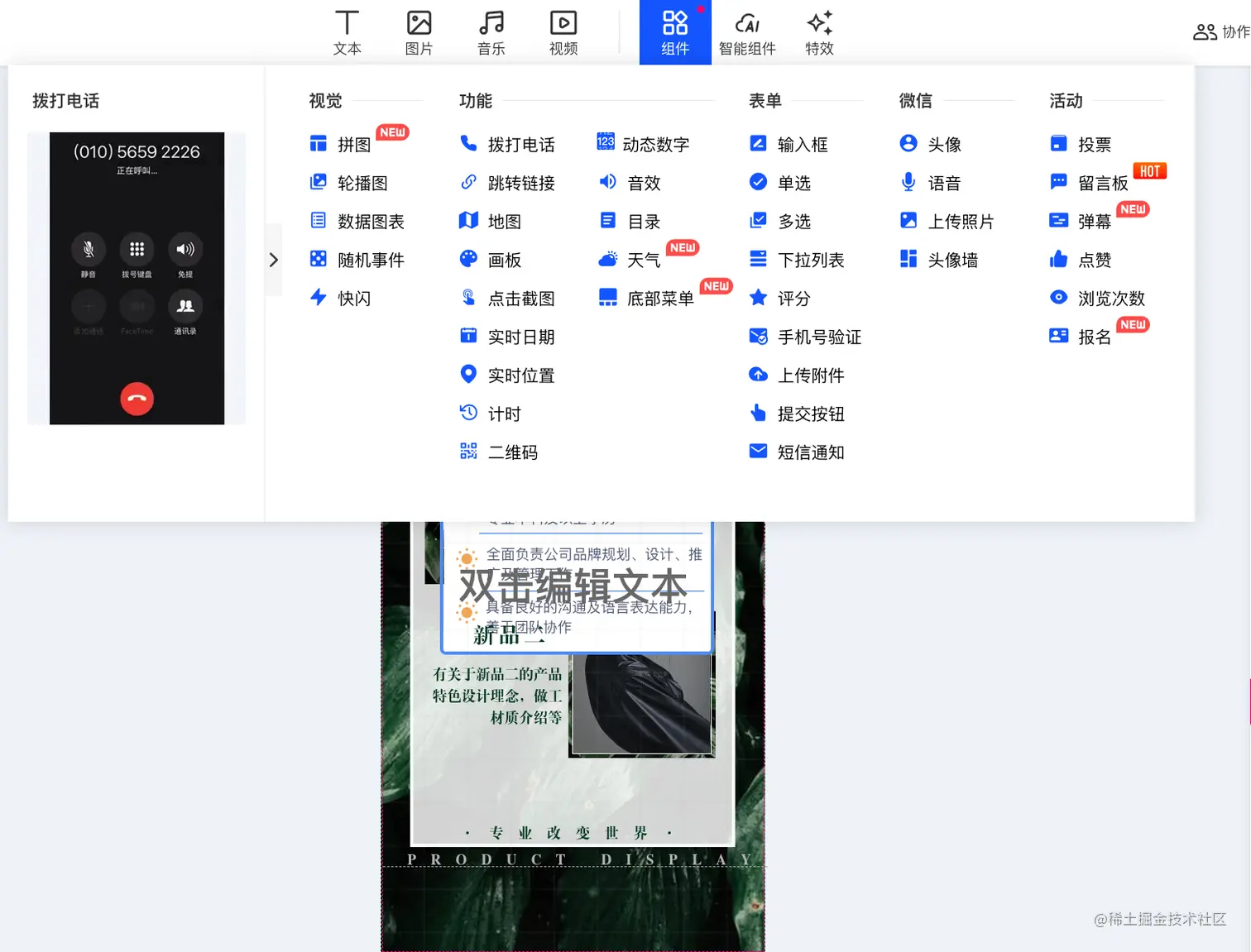Click the 静音 mute icon in phone preview
Image resolution: width=1251 pixels, height=952 pixels.
[x=89, y=249]
